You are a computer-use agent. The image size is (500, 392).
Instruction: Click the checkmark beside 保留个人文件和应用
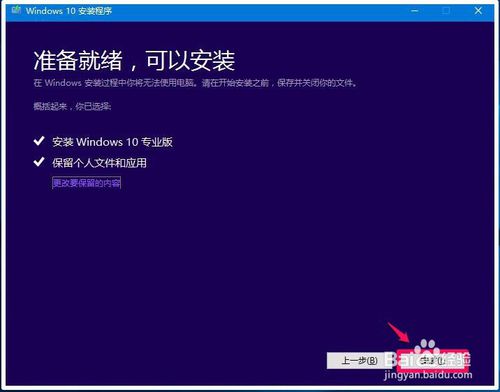39,162
